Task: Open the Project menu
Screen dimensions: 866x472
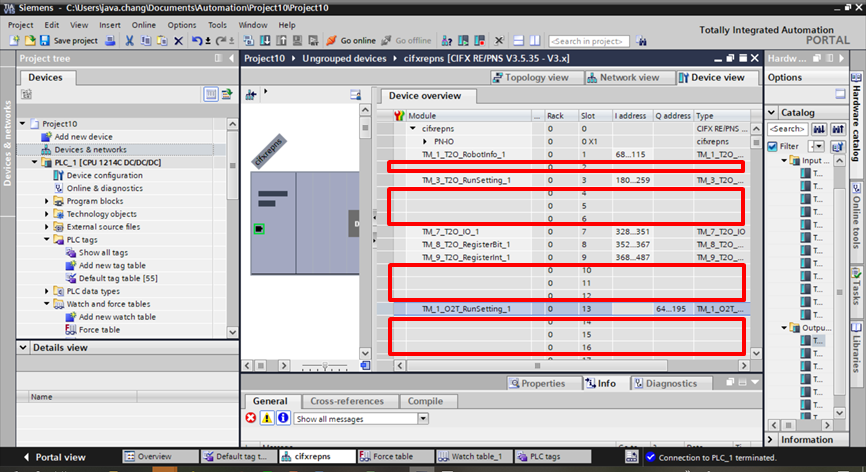Action: tap(20, 25)
